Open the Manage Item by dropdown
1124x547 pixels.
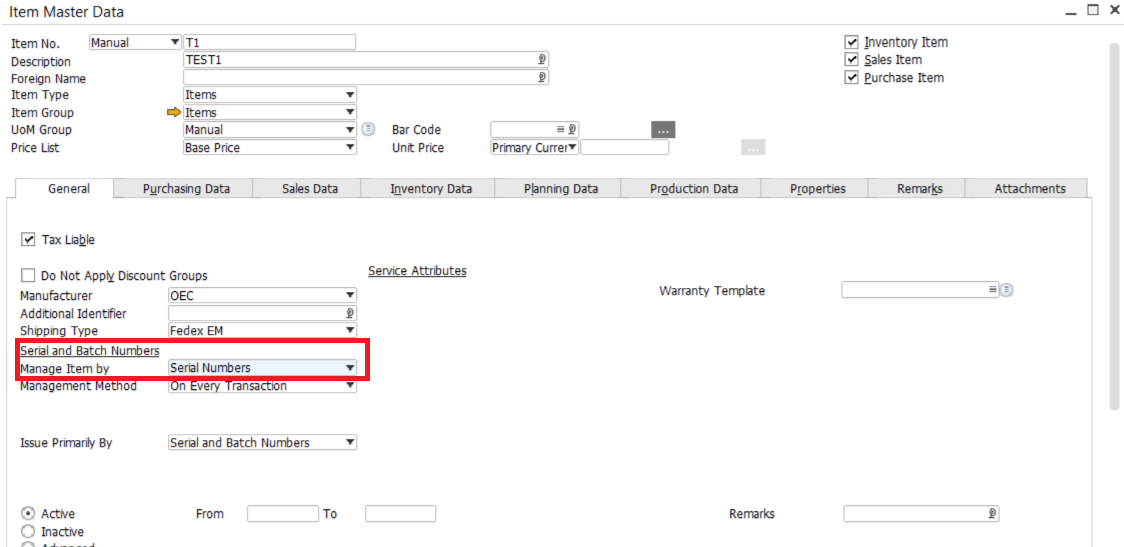pos(350,368)
